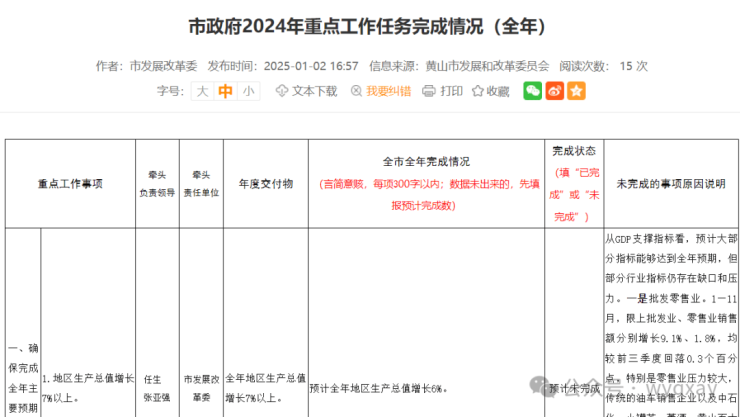Click 重点工作事项 table header
This screenshot has height=417, width=740.
(70, 184)
